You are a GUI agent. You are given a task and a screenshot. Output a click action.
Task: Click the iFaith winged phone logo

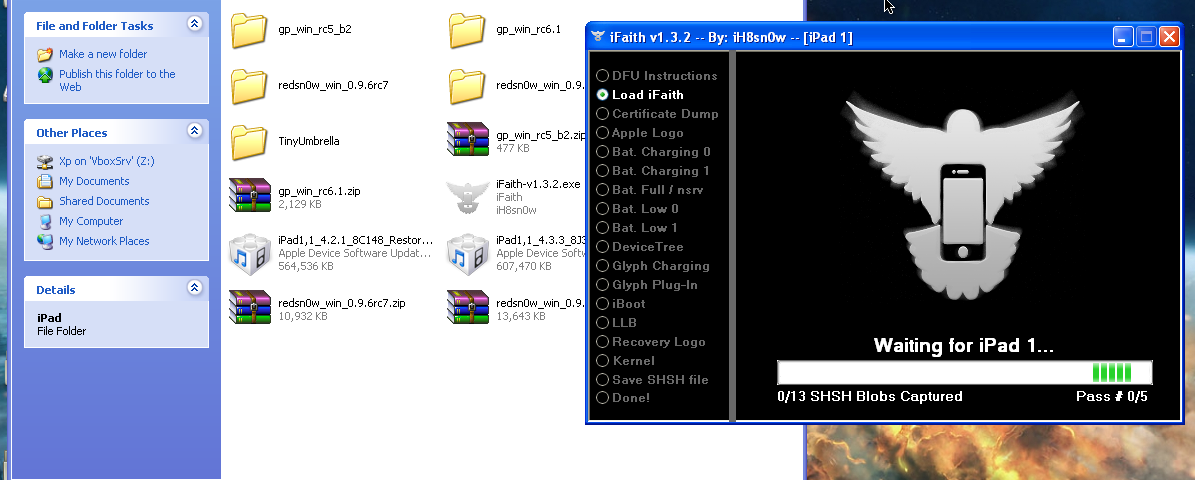(962, 198)
